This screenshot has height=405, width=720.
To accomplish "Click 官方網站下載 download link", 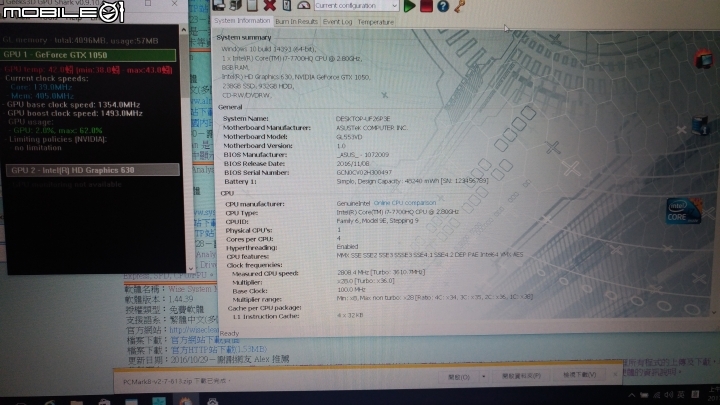I will 205,340.
